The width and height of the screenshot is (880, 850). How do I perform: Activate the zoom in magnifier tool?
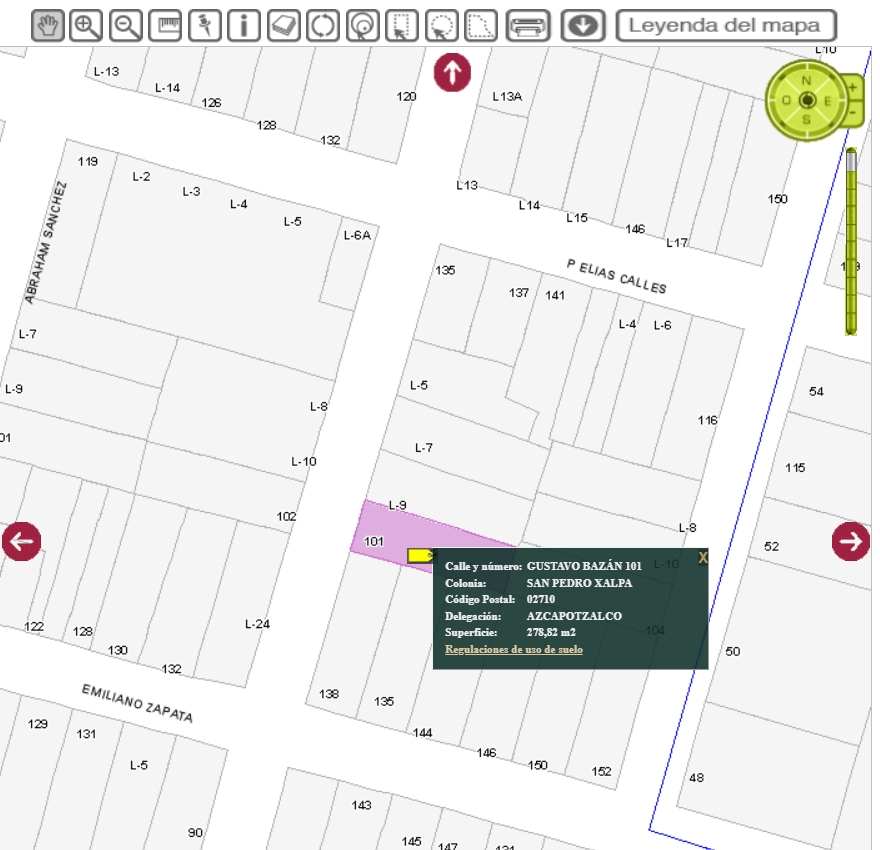point(86,26)
